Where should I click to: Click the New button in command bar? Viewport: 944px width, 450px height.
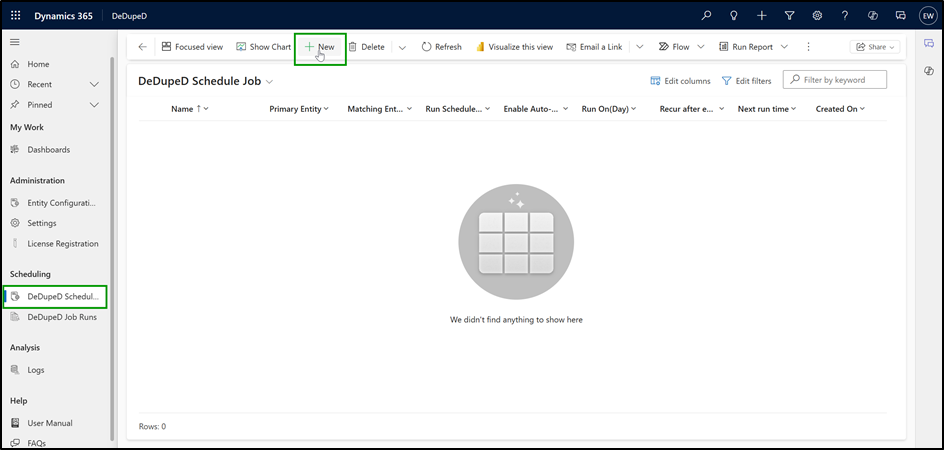point(320,47)
